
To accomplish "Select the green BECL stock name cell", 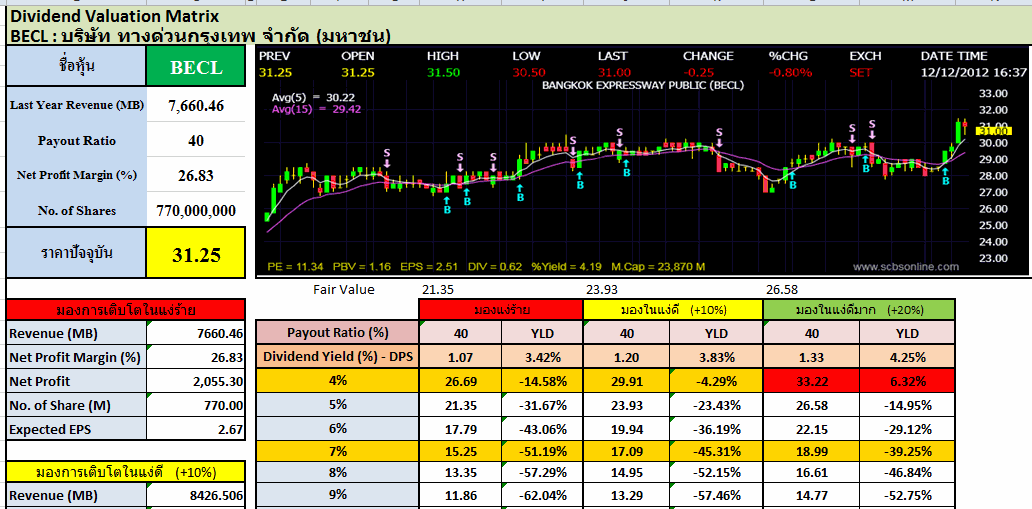I will point(195,67).
